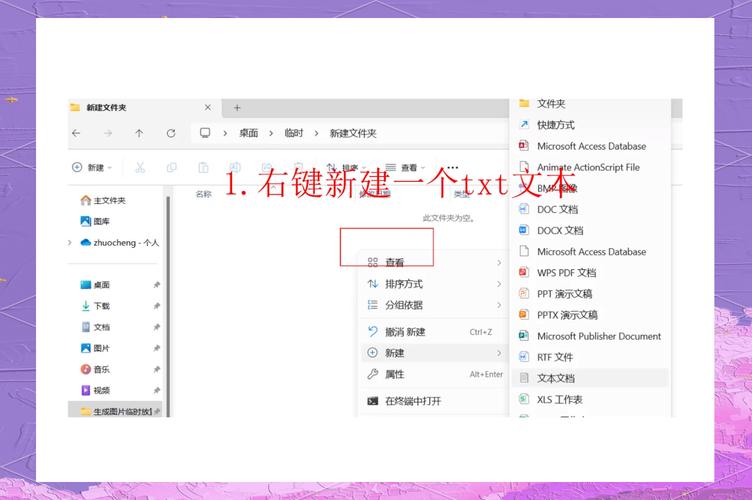
Task: Open 新建 submenu in context menu
Action: 434,353
